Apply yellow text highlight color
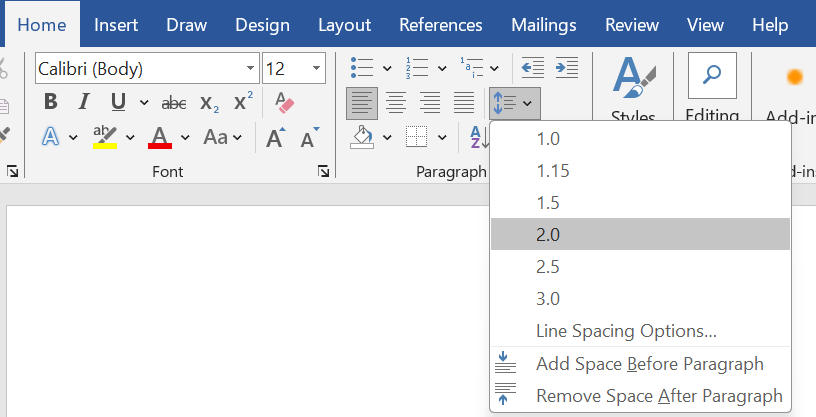The width and height of the screenshot is (816, 417). 105,137
